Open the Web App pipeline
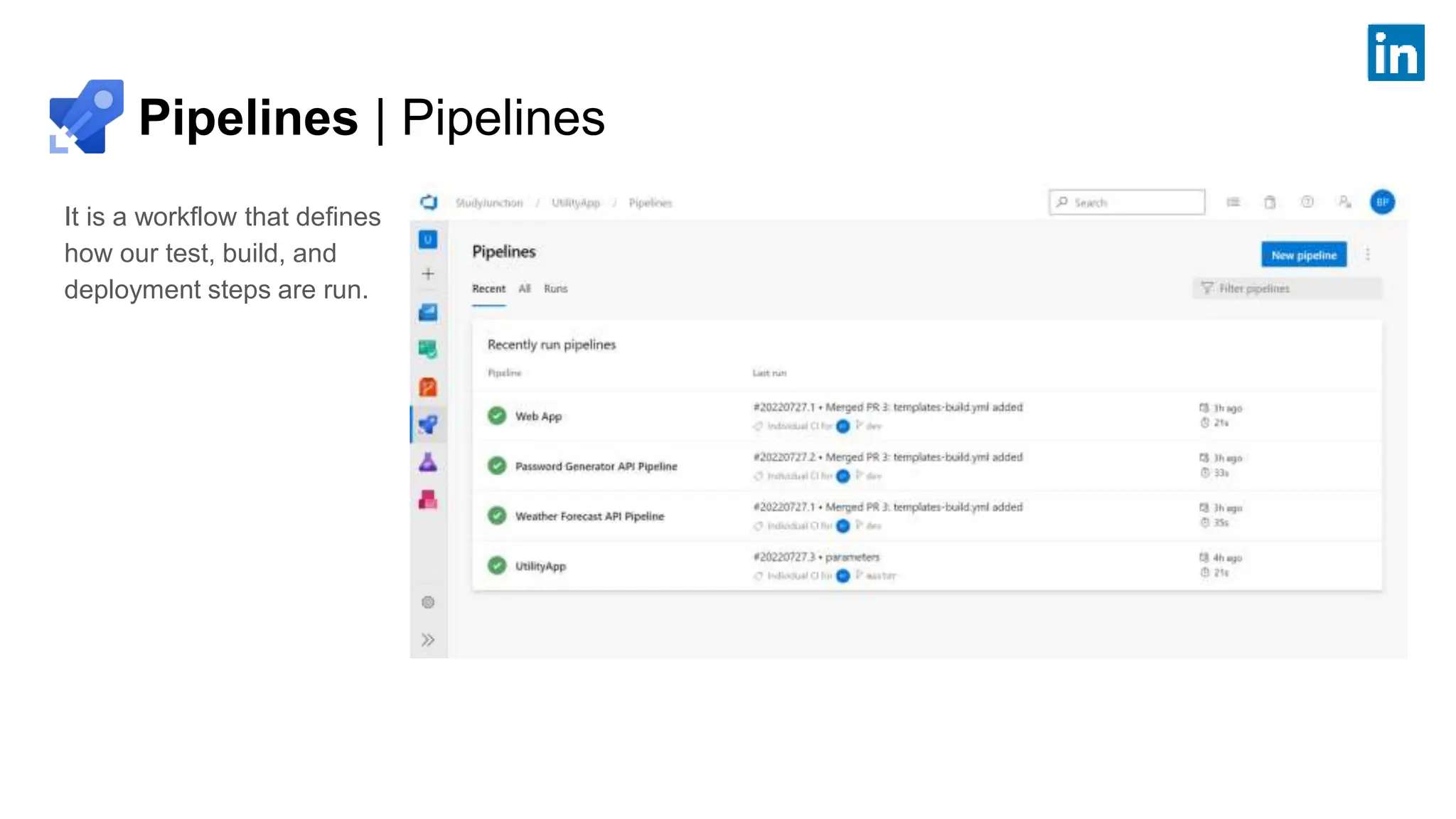The image size is (1456, 819). point(538,417)
